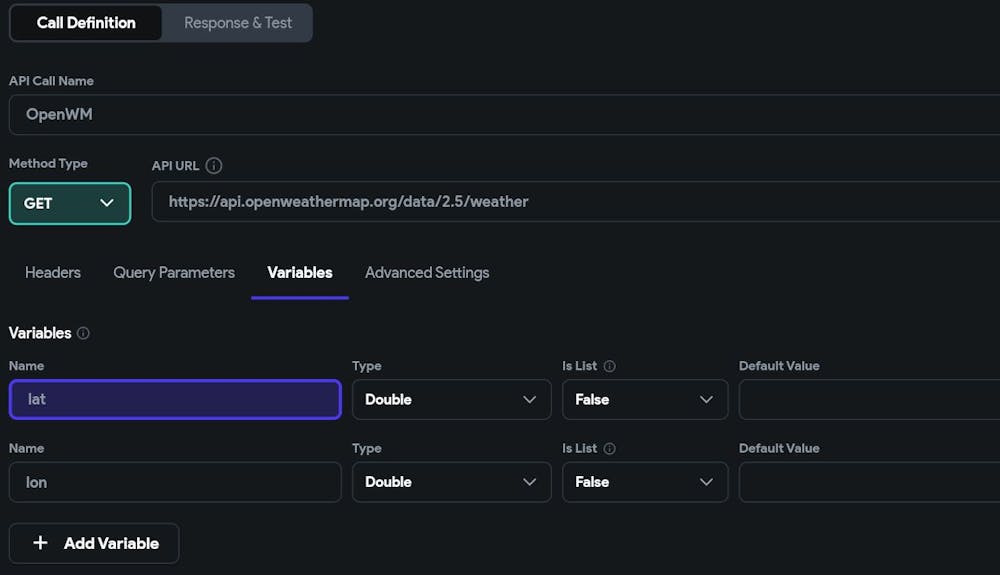Screen dimensions: 1000x575
Task: Click the info icon next to Variables heading
Action: pos(83,333)
